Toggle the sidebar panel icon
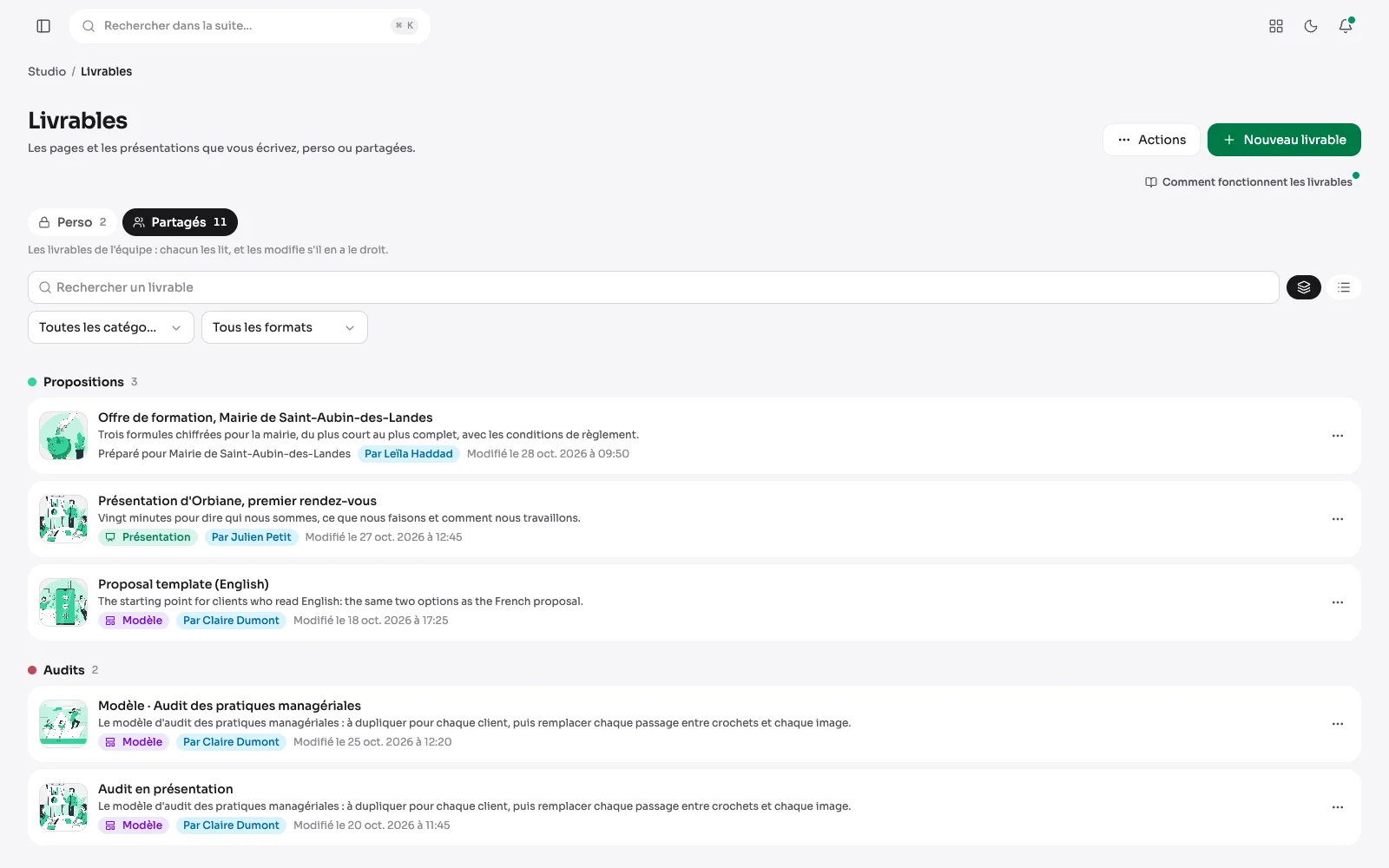The width and height of the screenshot is (1389, 868). (x=43, y=26)
